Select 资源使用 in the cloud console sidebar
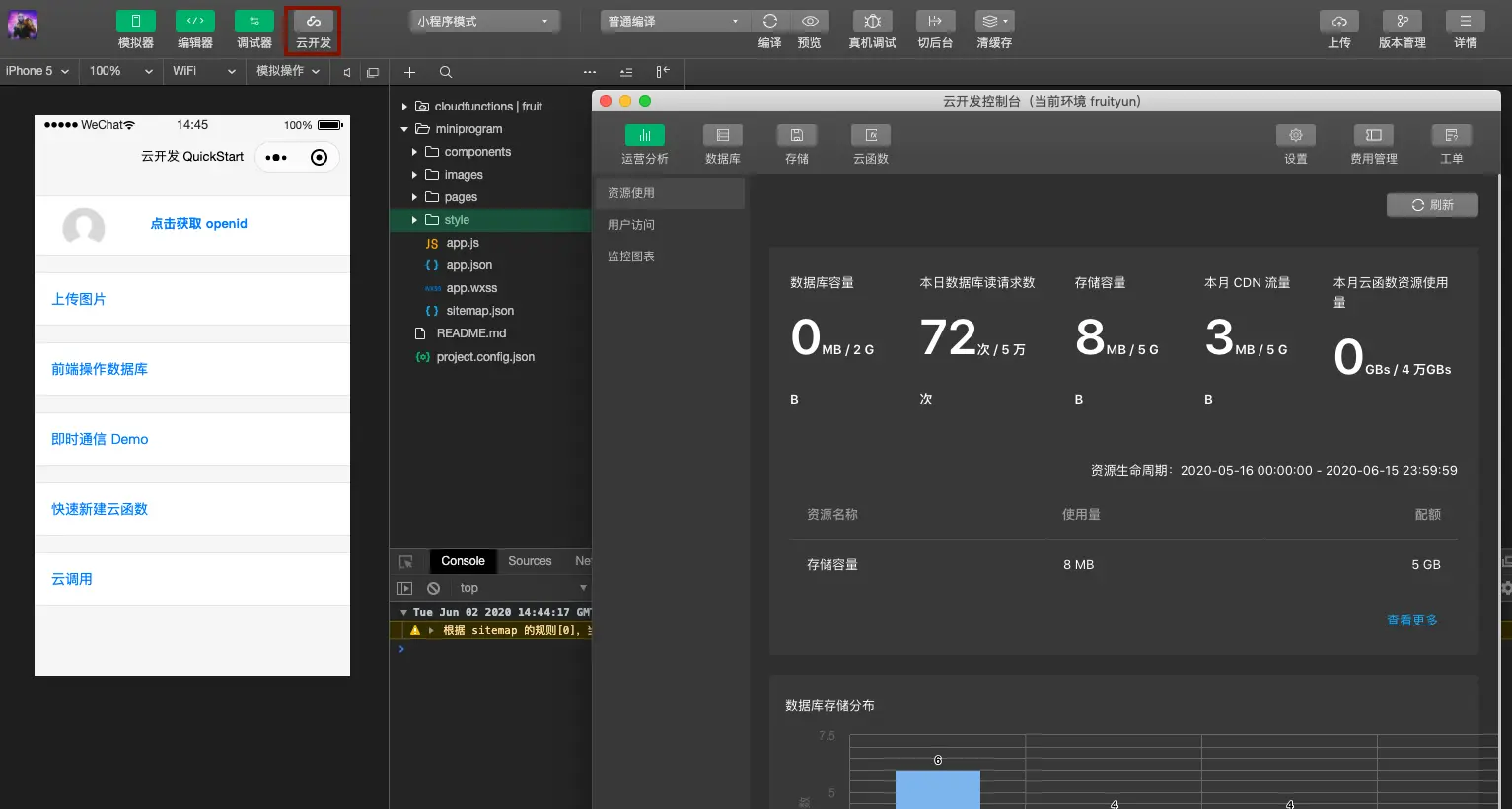This screenshot has width=1512, height=809. coord(670,193)
